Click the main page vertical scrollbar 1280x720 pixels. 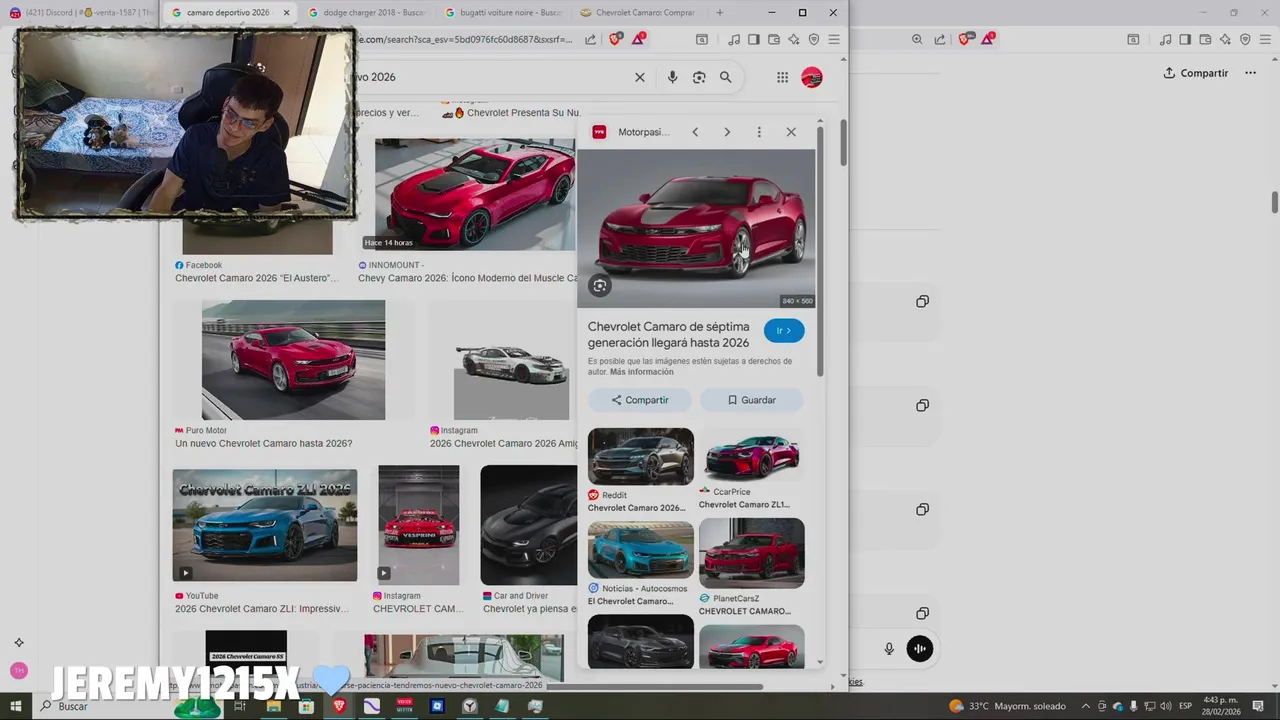click(x=843, y=142)
